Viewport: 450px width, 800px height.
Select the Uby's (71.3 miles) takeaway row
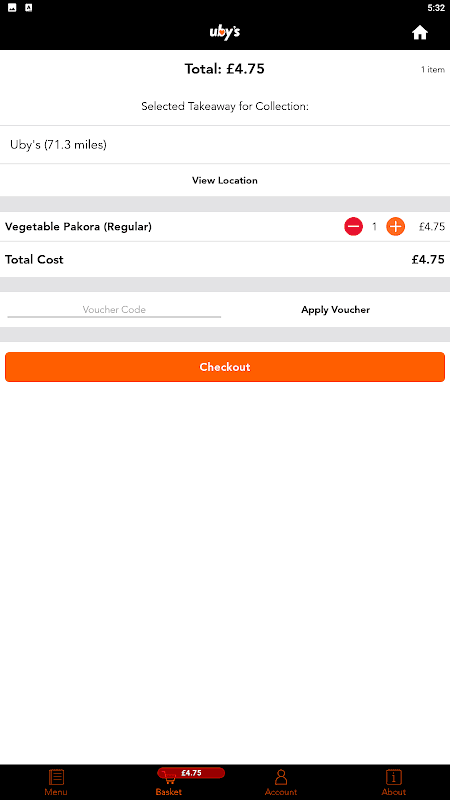[225, 145]
